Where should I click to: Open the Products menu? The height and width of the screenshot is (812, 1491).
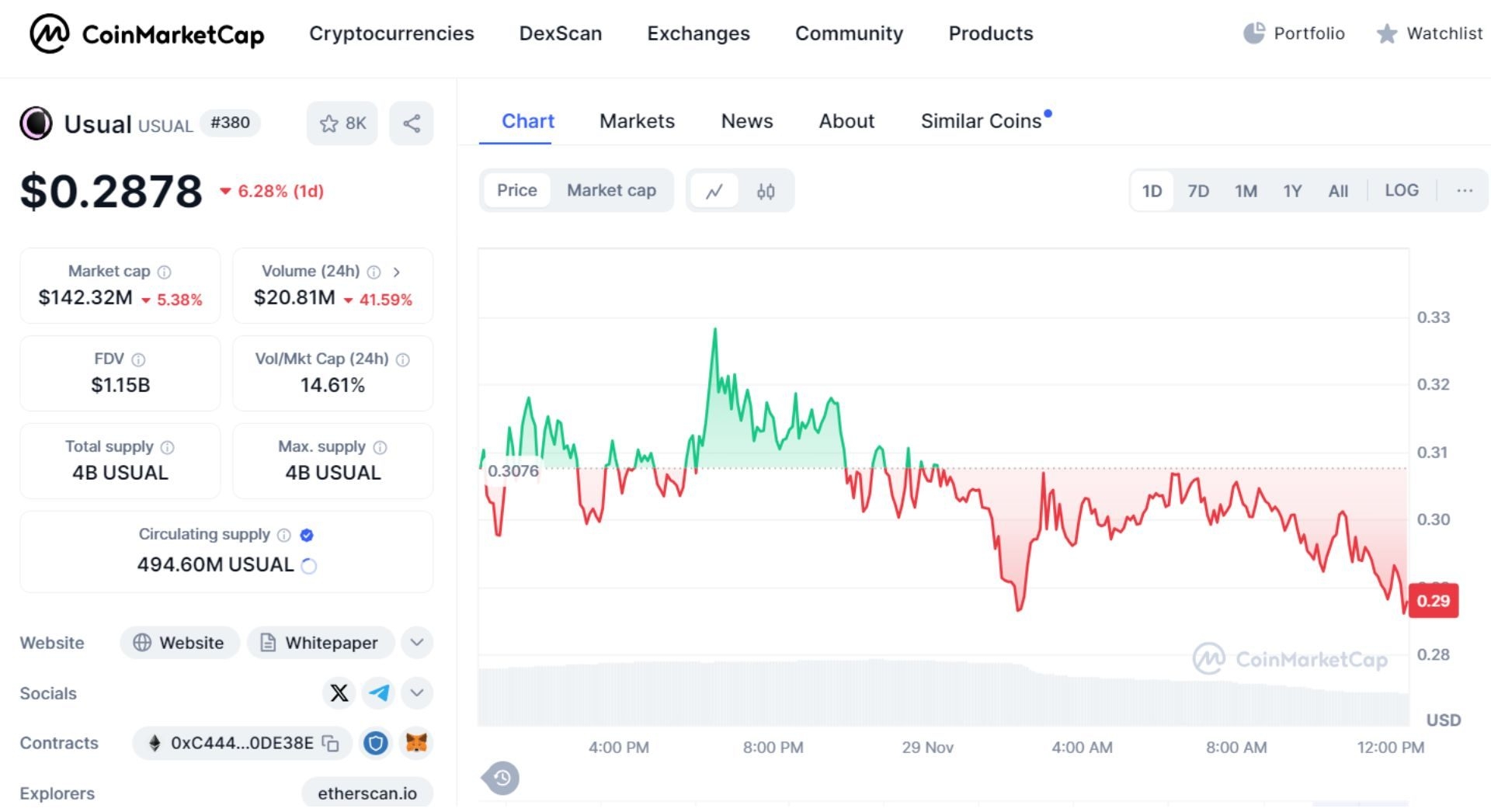(x=991, y=33)
